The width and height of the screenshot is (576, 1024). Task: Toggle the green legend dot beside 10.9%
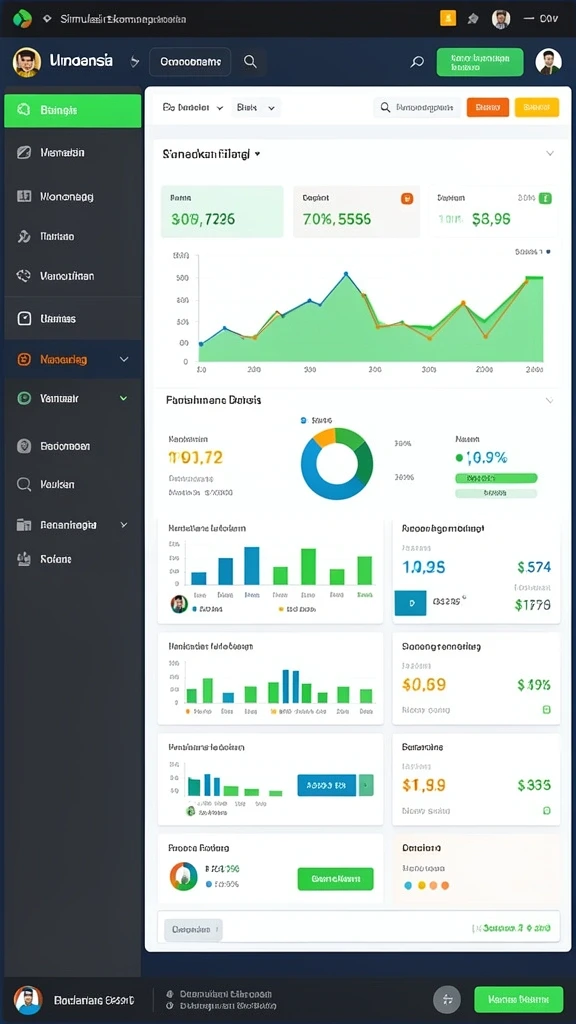(459, 458)
